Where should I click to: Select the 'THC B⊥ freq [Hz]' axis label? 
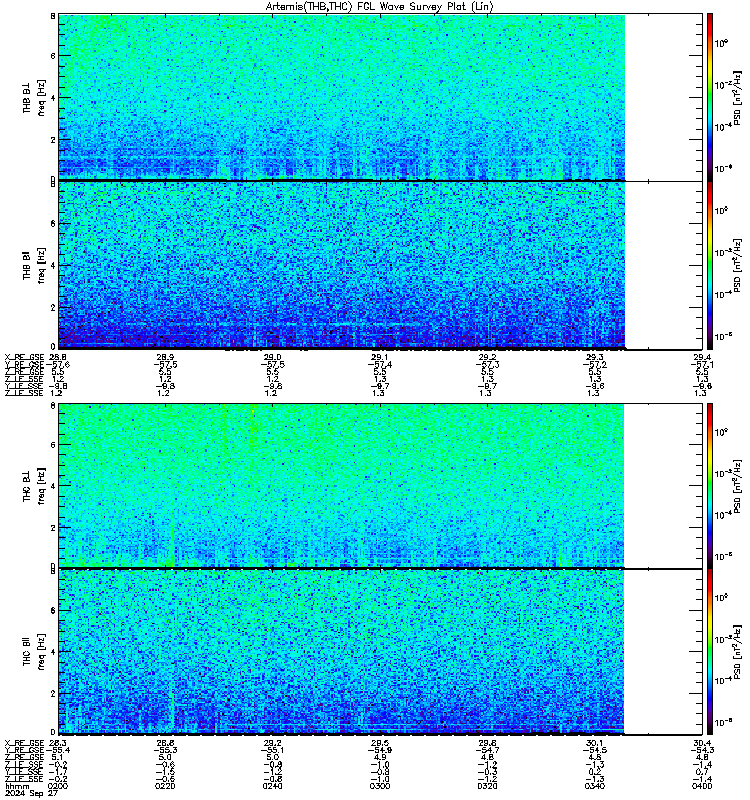pyautogui.click(x=34, y=486)
